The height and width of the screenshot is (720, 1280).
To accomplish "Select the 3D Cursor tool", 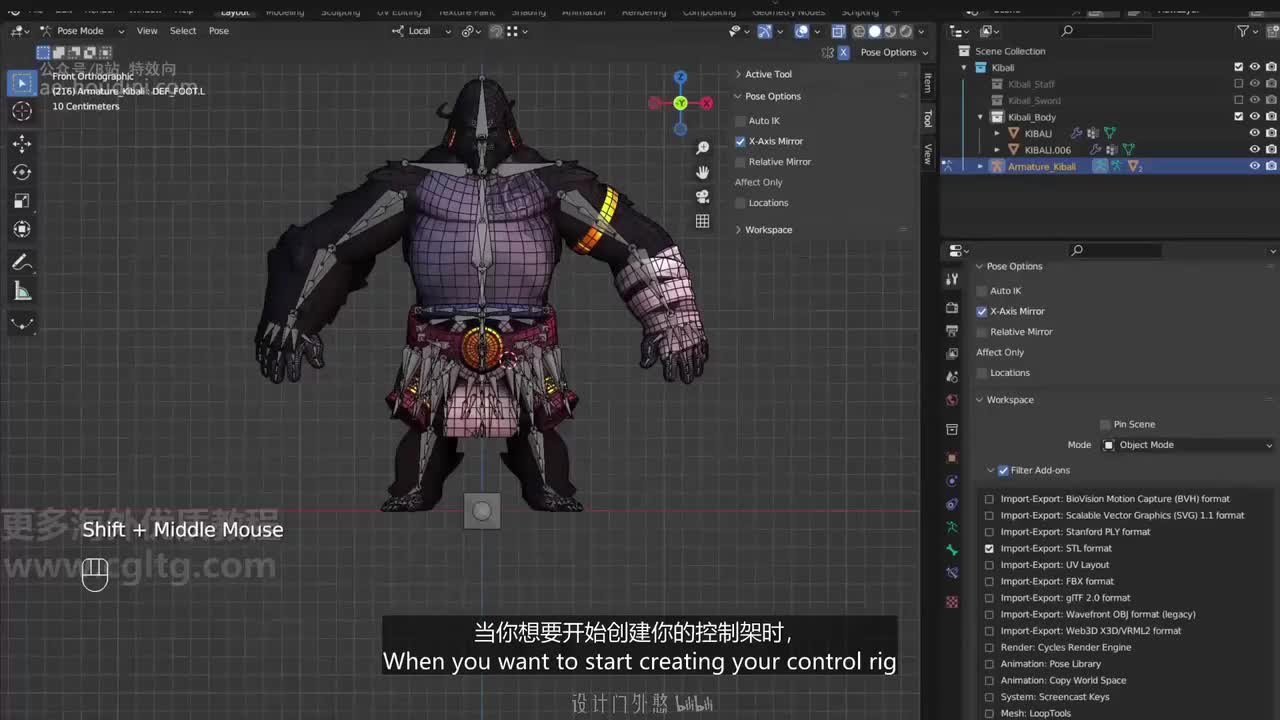I will point(22,111).
